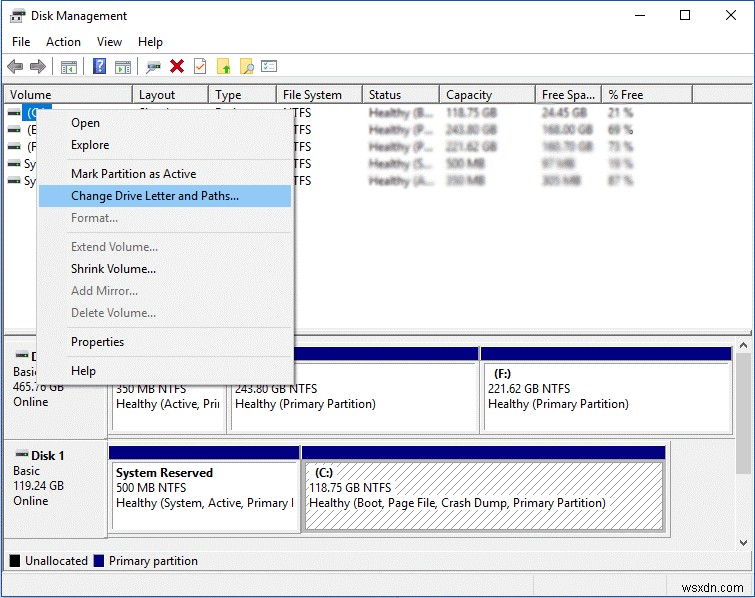Click the Forward arrow toolbar icon
Image resolution: width=755 pixels, height=598 pixels.
pos(38,67)
